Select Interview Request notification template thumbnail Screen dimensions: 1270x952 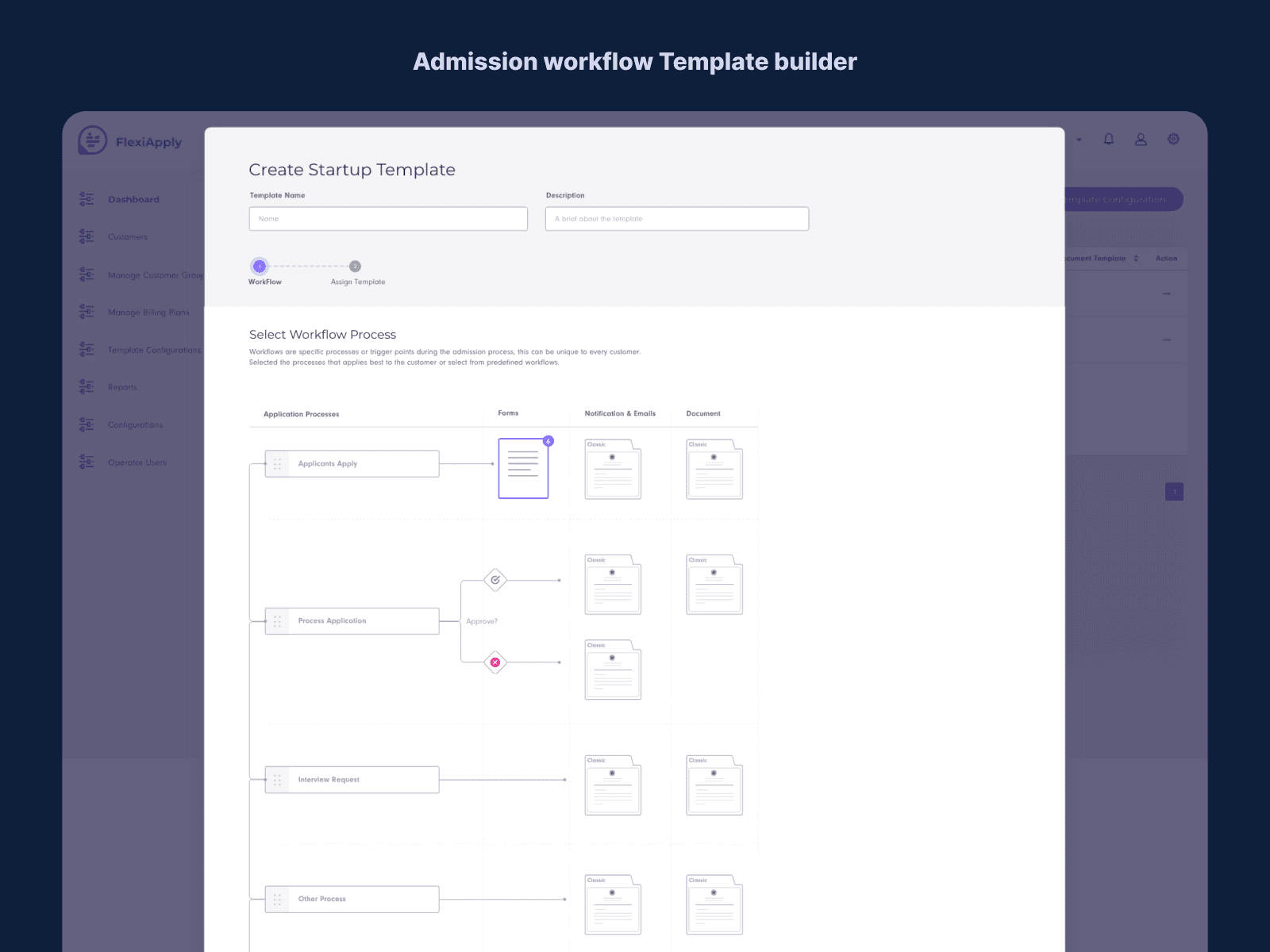[613, 785]
